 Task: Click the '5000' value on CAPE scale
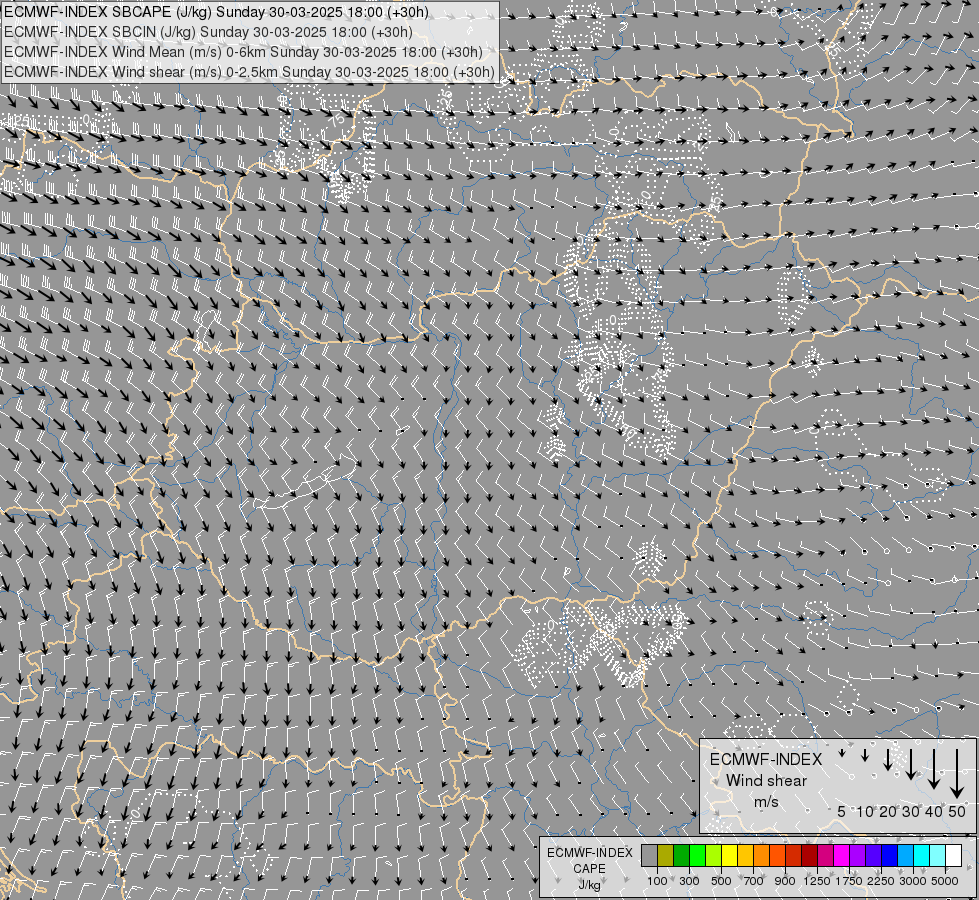(945, 881)
